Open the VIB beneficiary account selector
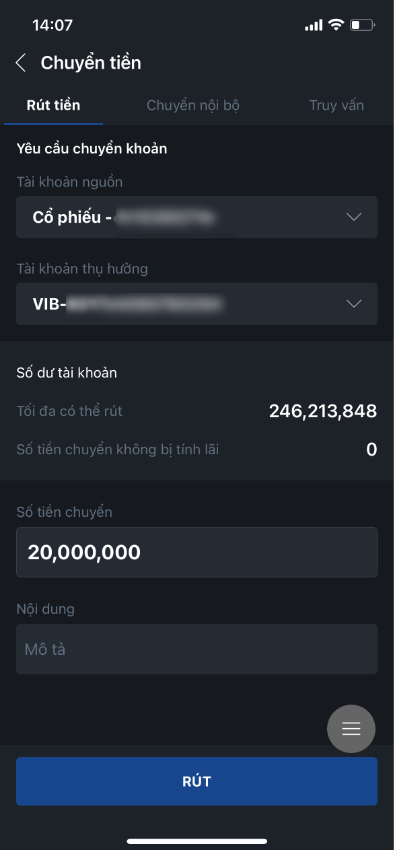This screenshot has height=850, width=396. tap(197, 304)
